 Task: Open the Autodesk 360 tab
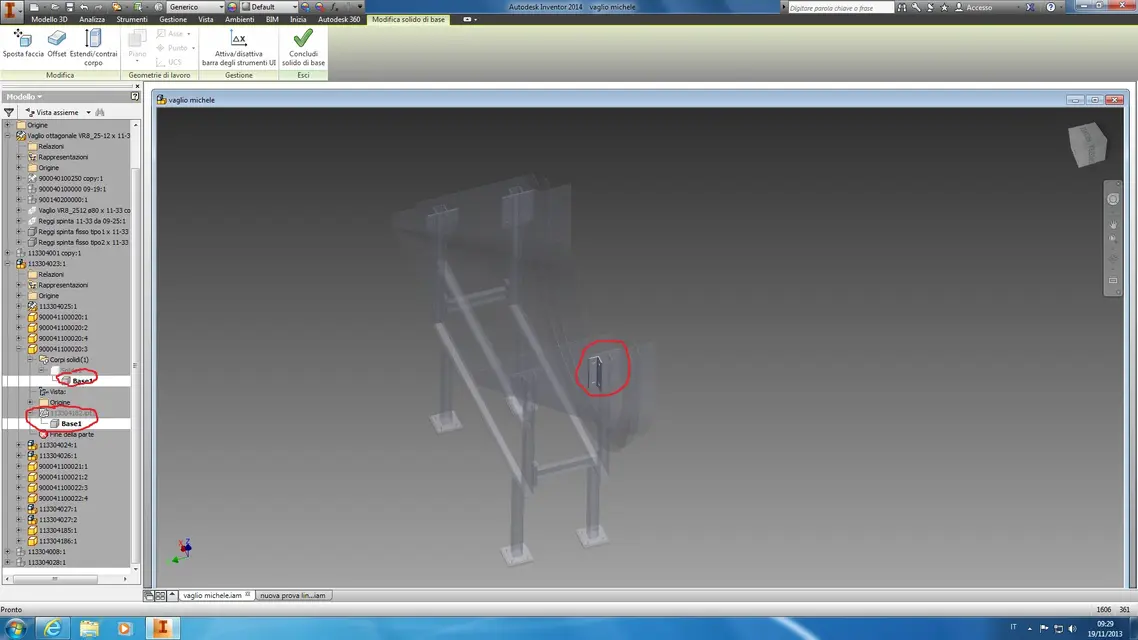pyautogui.click(x=339, y=20)
